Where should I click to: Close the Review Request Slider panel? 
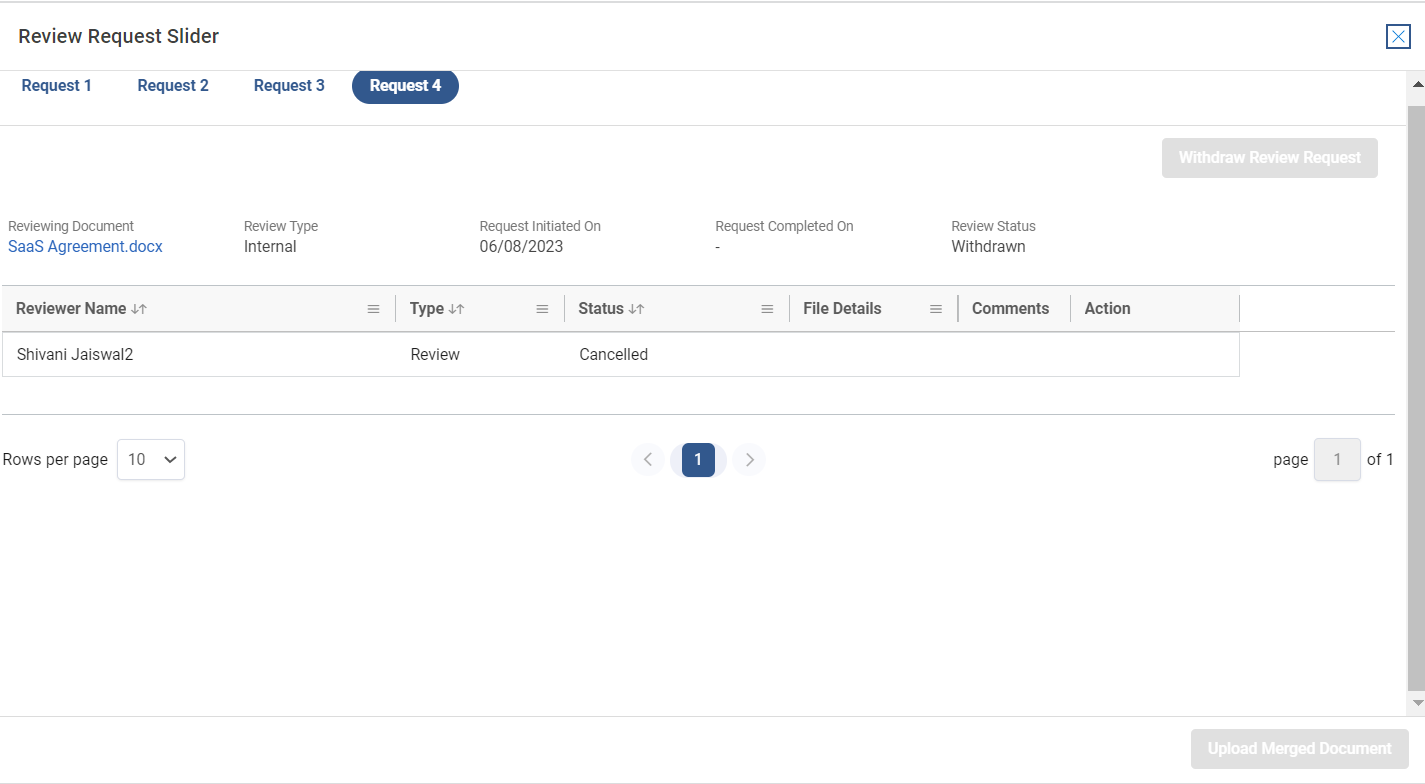point(1397,37)
